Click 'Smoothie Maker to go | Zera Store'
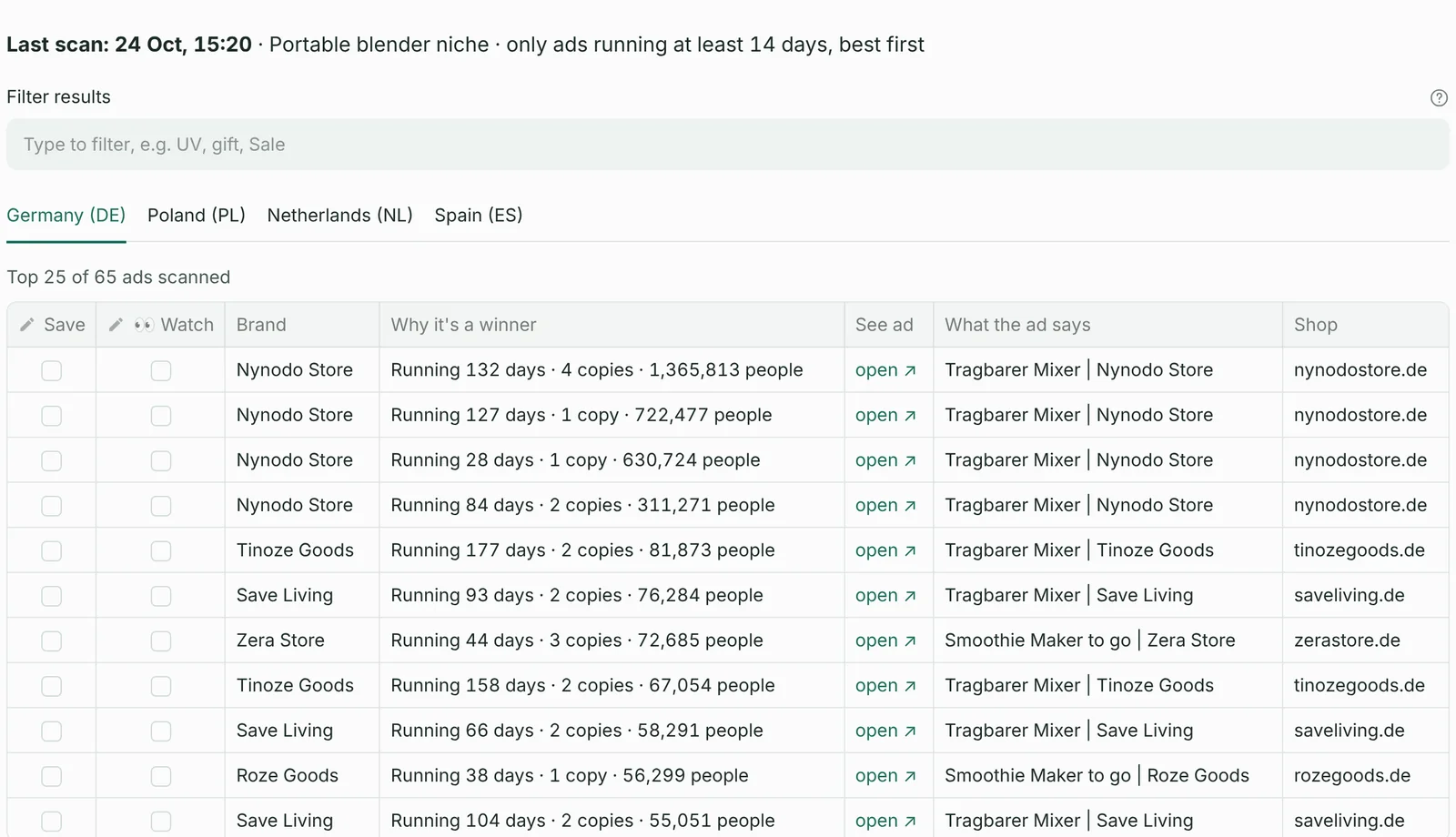The height and width of the screenshot is (837, 1456). (1090, 640)
